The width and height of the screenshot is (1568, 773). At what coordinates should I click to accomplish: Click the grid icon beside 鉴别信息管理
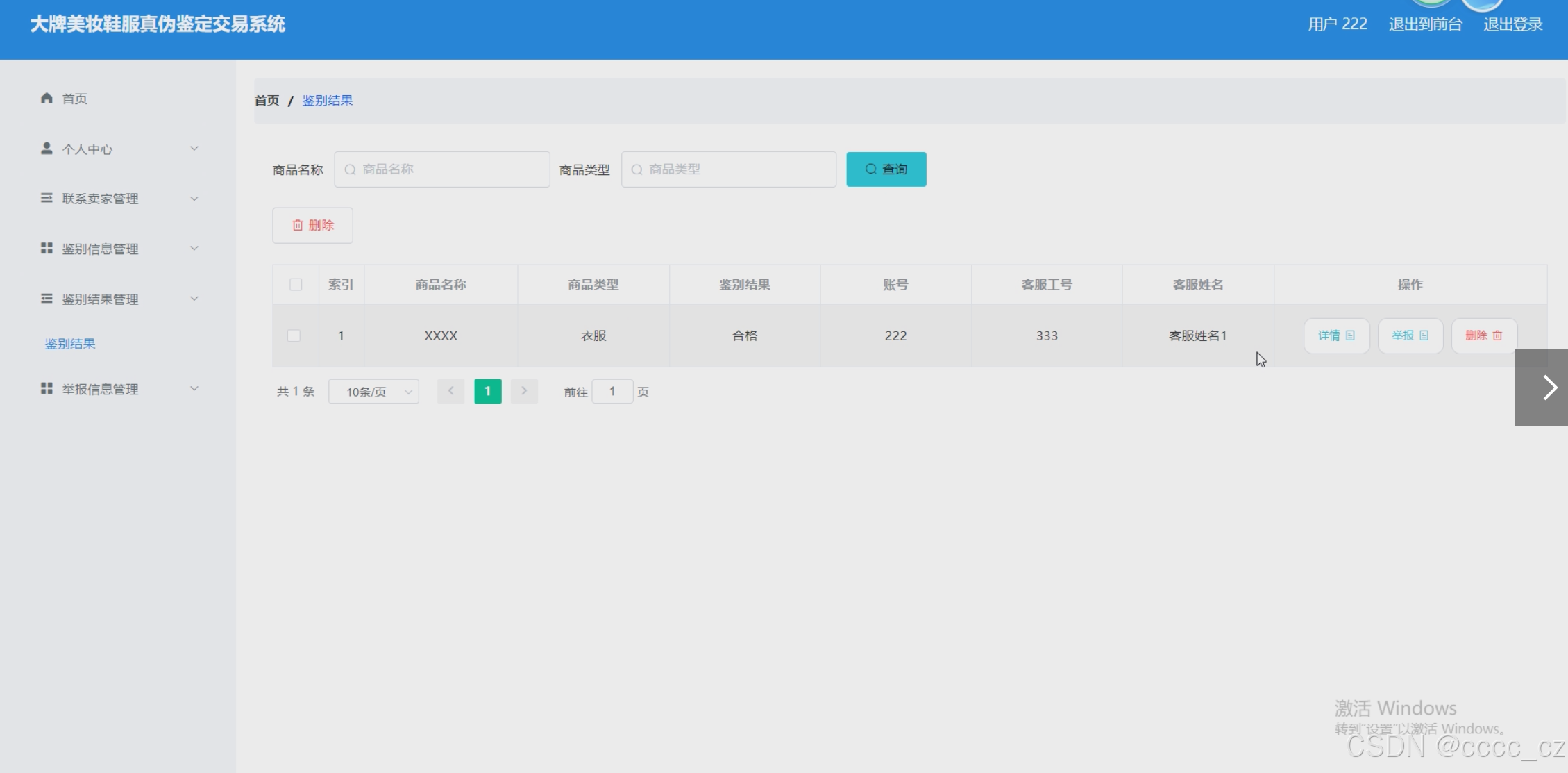pos(47,248)
